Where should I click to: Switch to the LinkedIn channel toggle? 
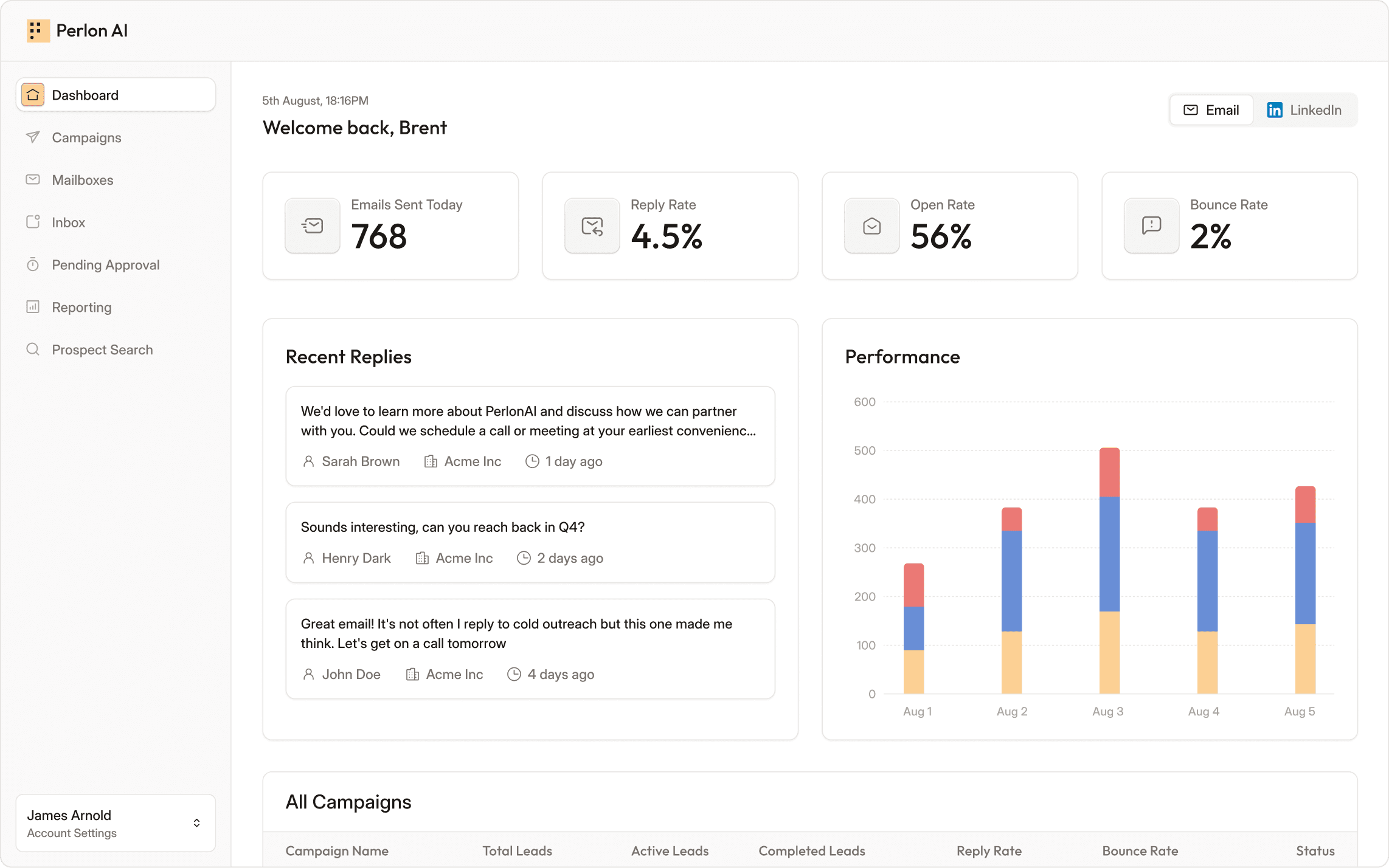point(1304,110)
